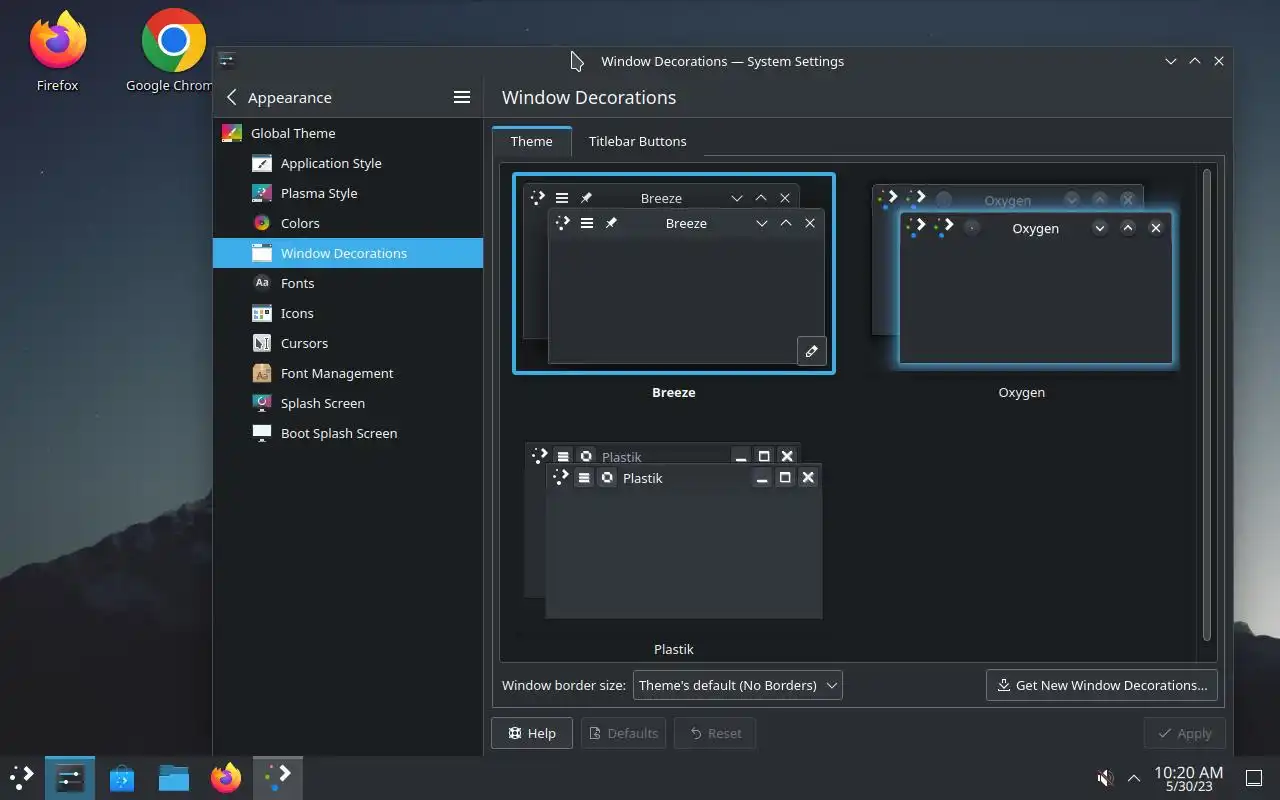Click the muted volume tray icon
This screenshot has width=1280, height=800.
[1105, 777]
